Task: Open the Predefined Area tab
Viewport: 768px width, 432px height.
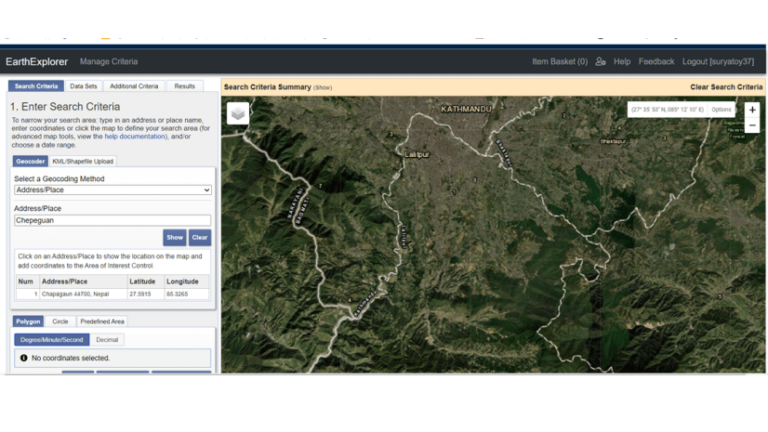Action: pyautogui.click(x=102, y=321)
